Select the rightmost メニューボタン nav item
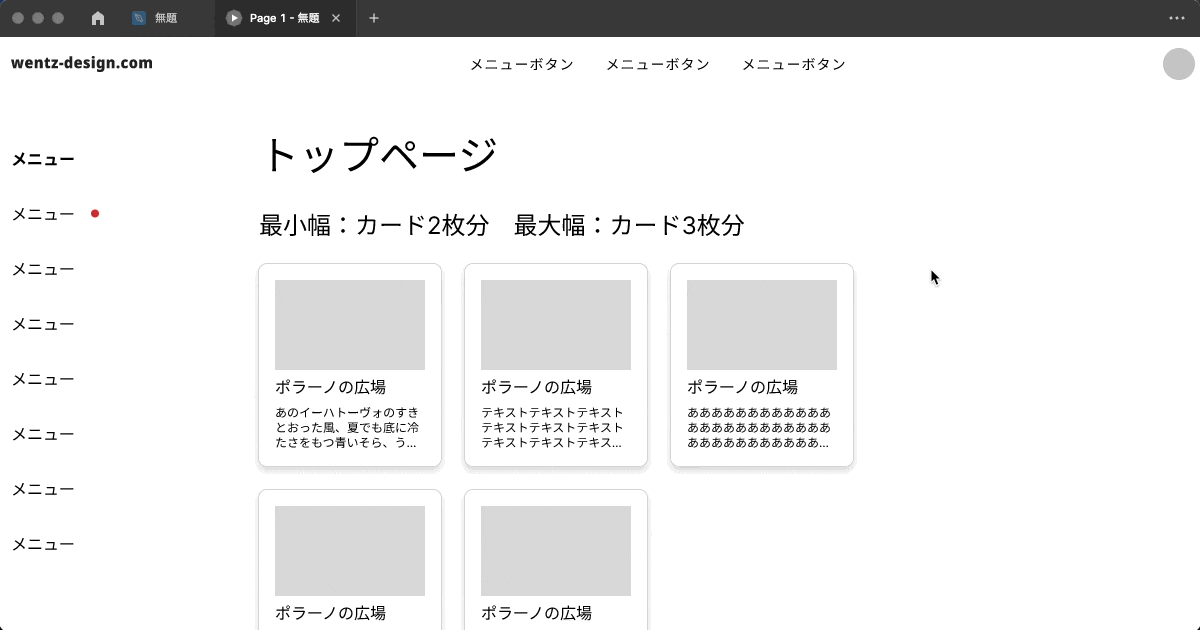 click(x=793, y=64)
